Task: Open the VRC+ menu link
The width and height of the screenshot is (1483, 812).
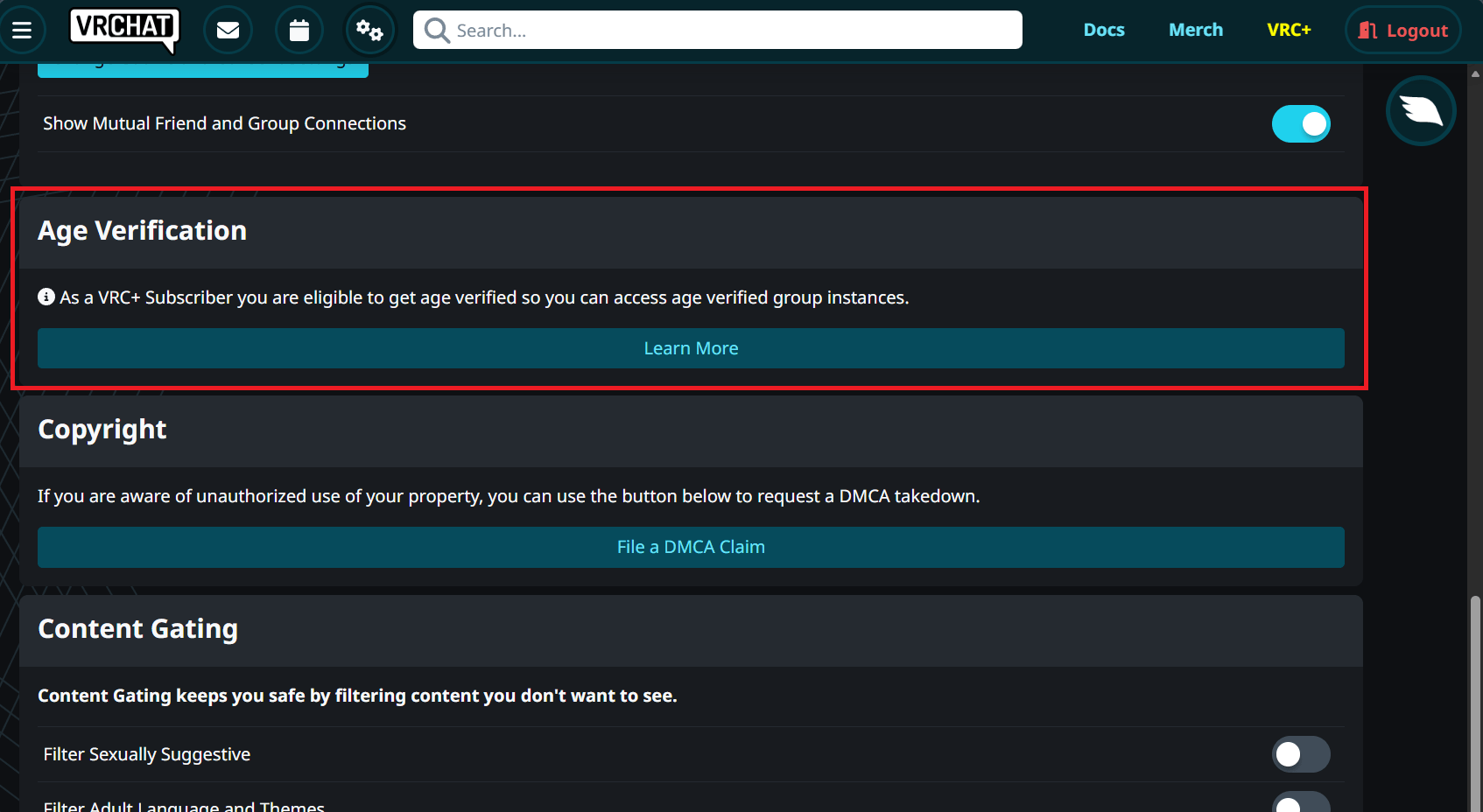Action: (x=1289, y=31)
